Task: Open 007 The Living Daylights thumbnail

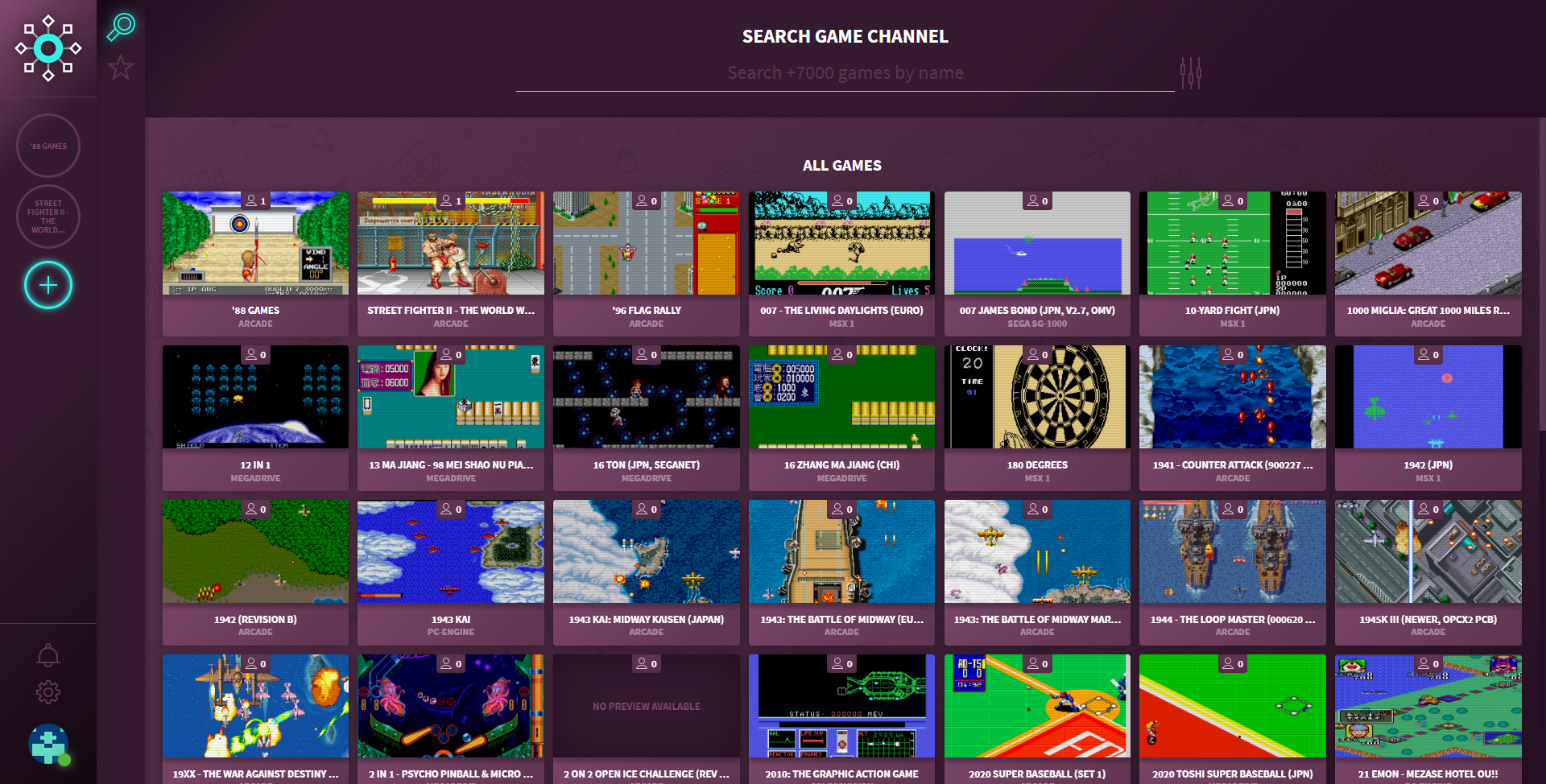Action: click(842, 243)
